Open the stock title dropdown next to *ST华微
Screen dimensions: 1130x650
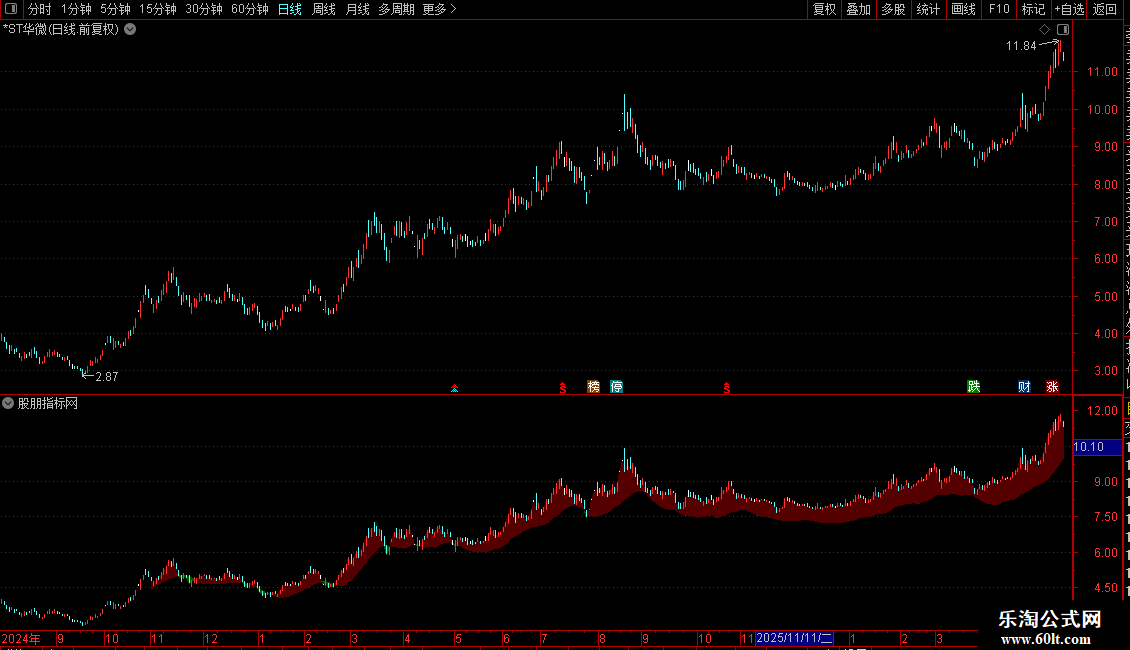pos(130,30)
